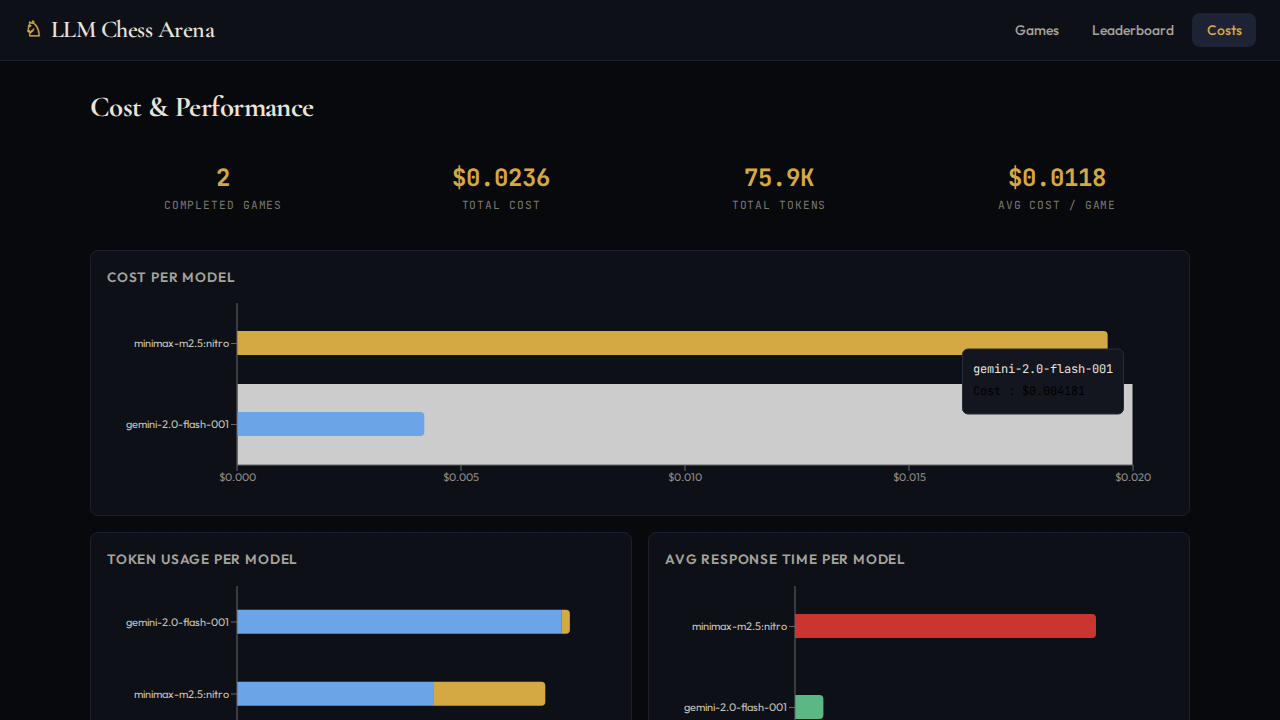This screenshot has width=1280, height=720.
Task: Click the completed games count 2
Action: pyautogui.click(x=223, y=178)
